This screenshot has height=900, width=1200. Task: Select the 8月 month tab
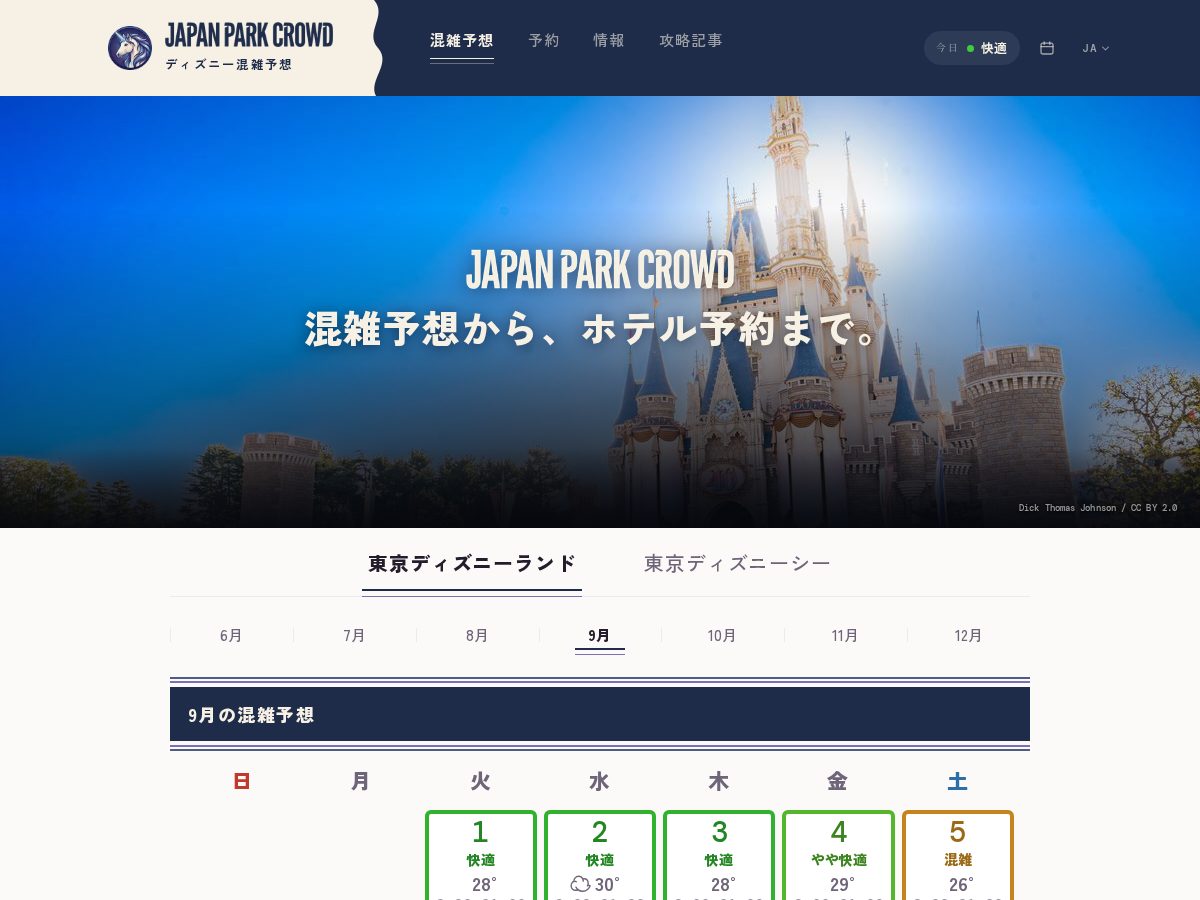click(x=477, y=636)
